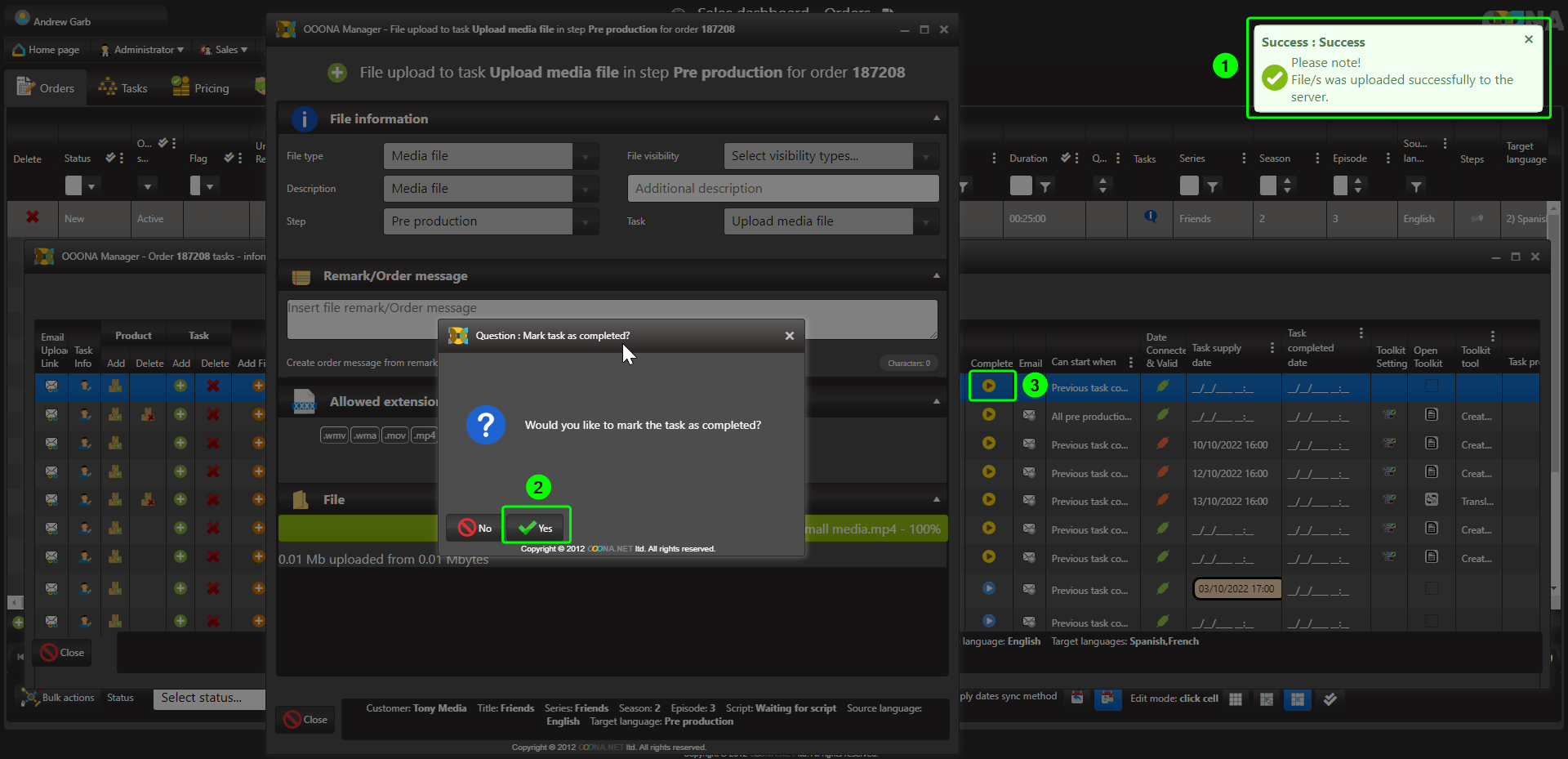This screenshot has height=759, width=1568.
Task: Click the Transl... row Open Toolkit icon
Action: point(1431,500)
